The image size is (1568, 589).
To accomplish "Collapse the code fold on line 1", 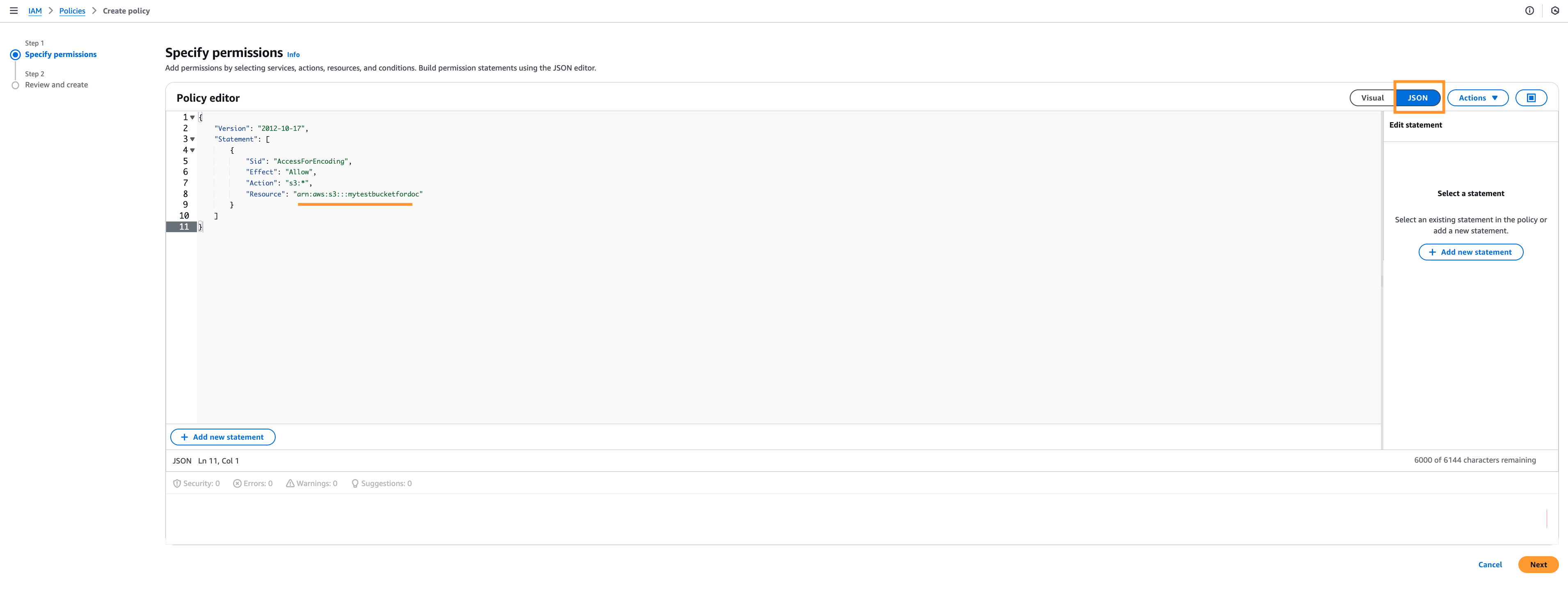I will [192, 117].
